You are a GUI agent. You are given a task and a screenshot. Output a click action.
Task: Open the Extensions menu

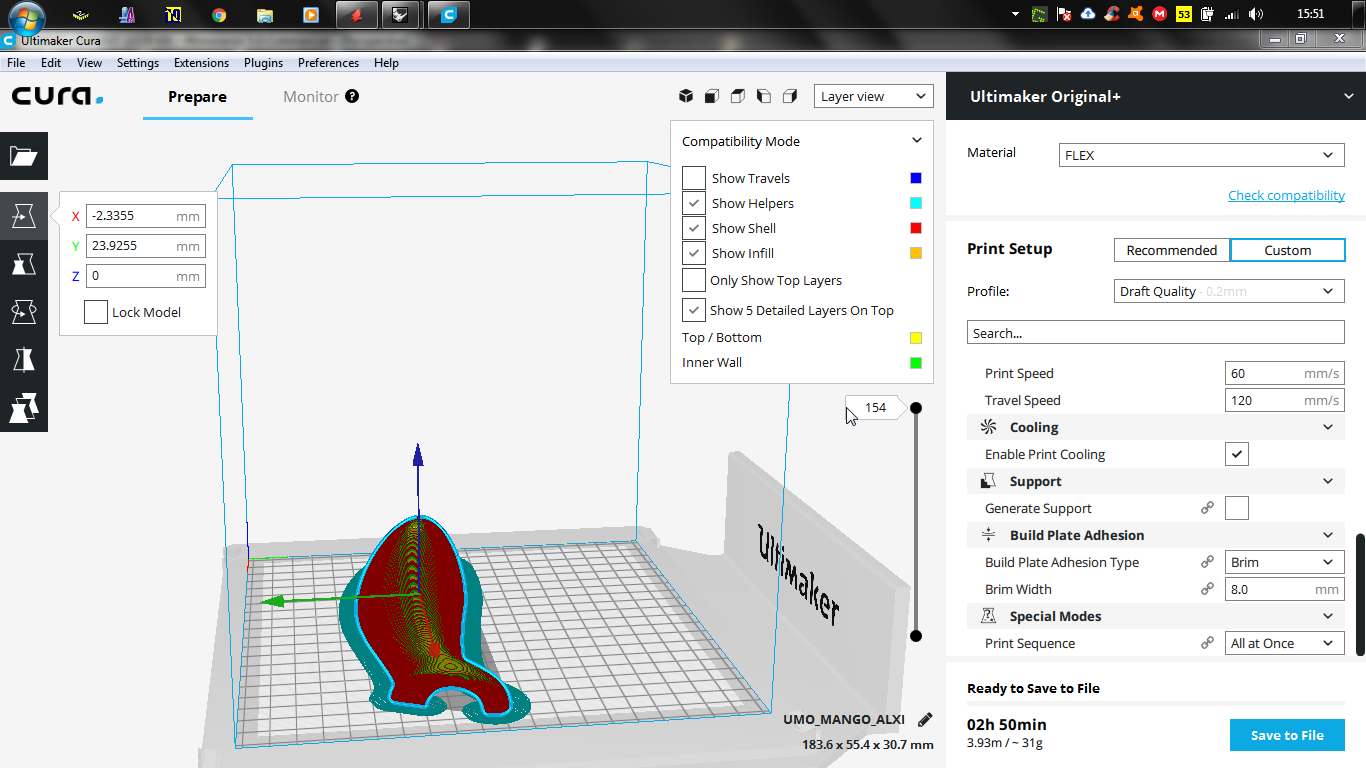[x=201, y=62]
